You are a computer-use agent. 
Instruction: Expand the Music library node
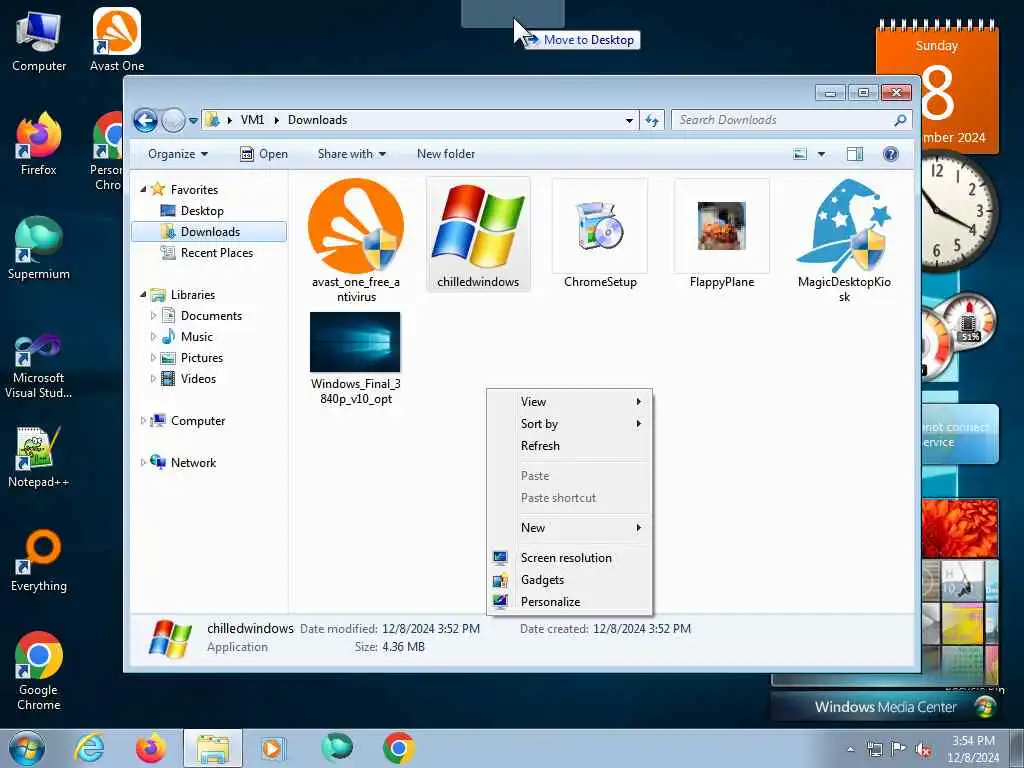click(153, 337)
